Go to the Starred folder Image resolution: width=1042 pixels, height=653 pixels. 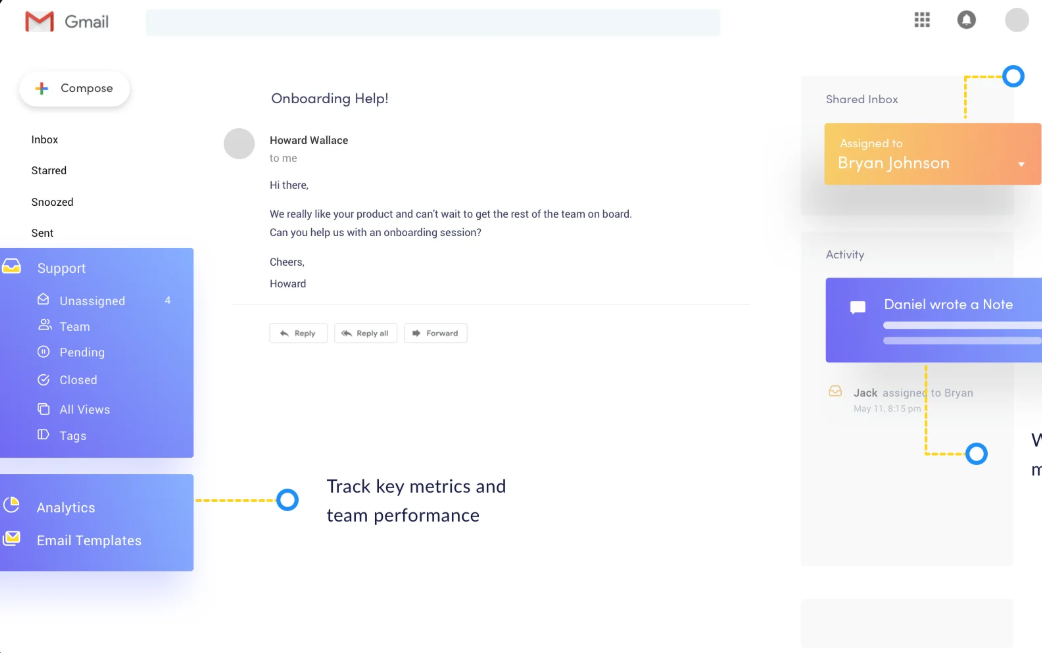point(49,171)
